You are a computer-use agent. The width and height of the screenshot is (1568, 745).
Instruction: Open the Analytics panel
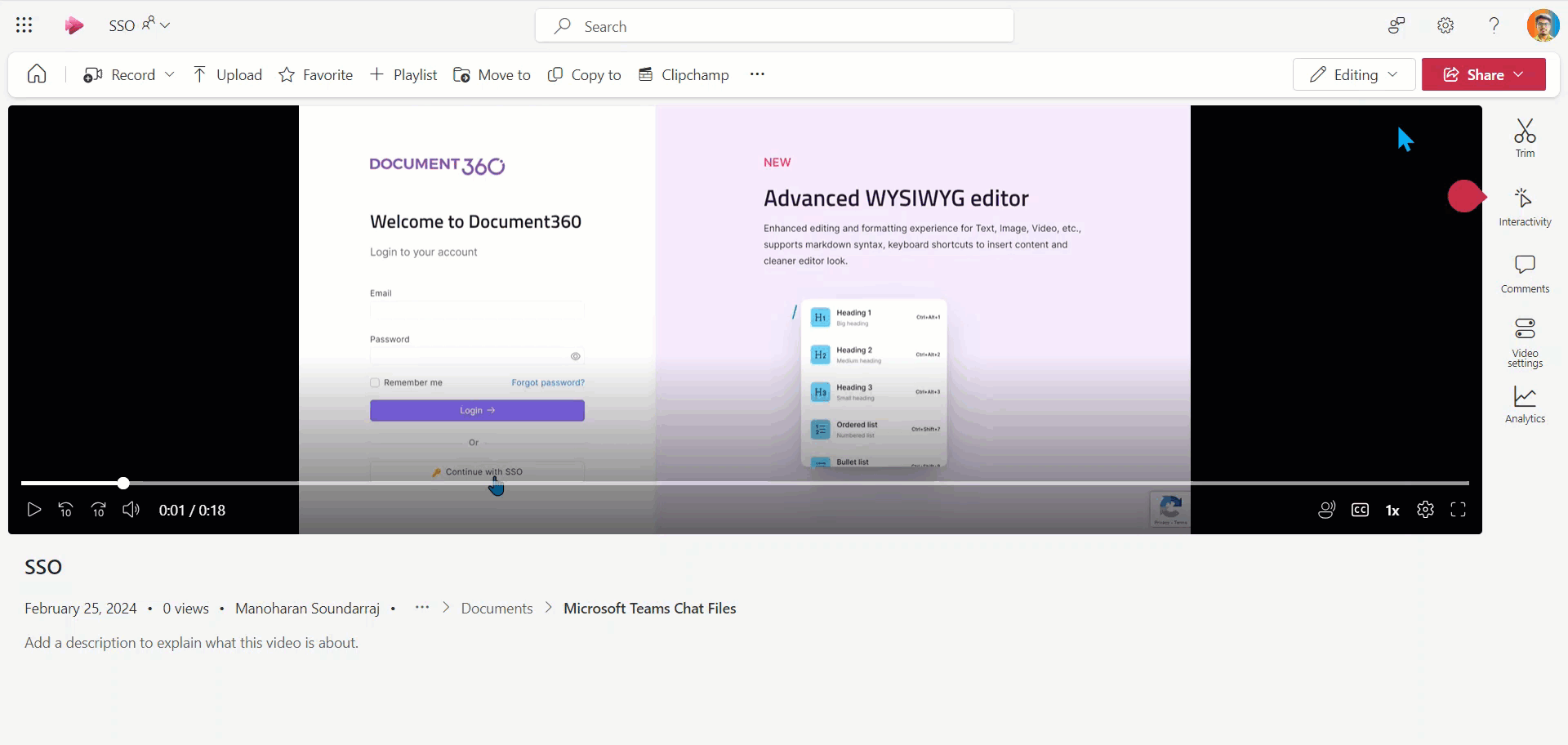pyautogui.click(x=1525, y=404)
